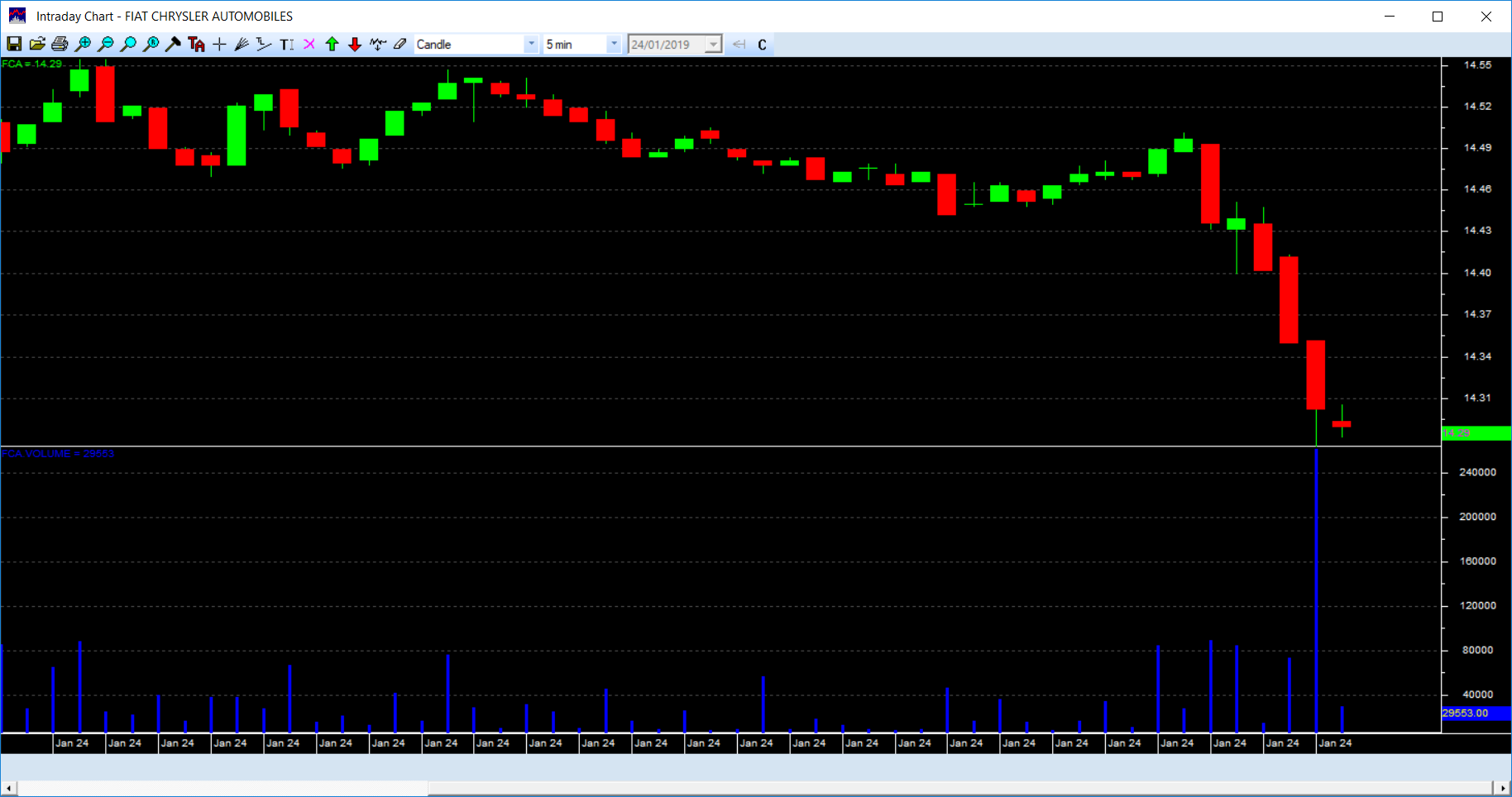Print the chart with the printer icon
This screenshot has width=1512, height=797.
coord(60,44)
